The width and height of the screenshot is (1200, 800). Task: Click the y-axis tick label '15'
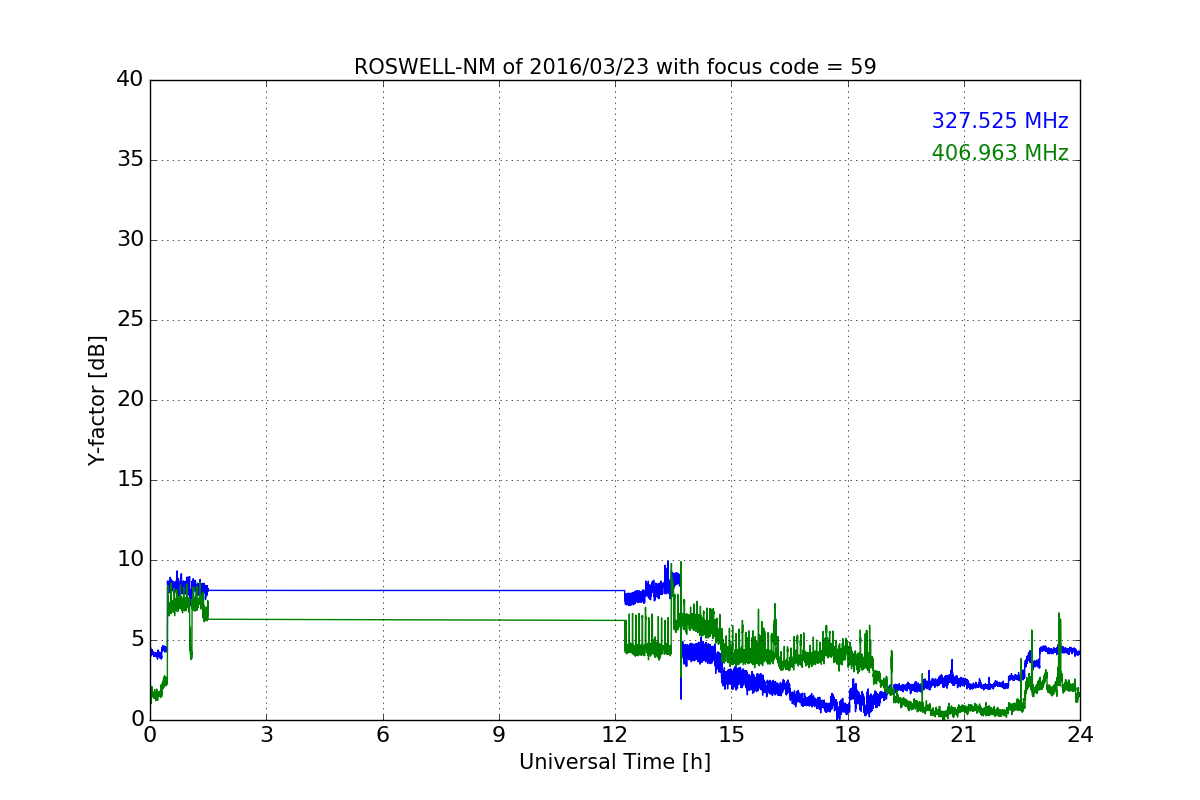point(130,480)
